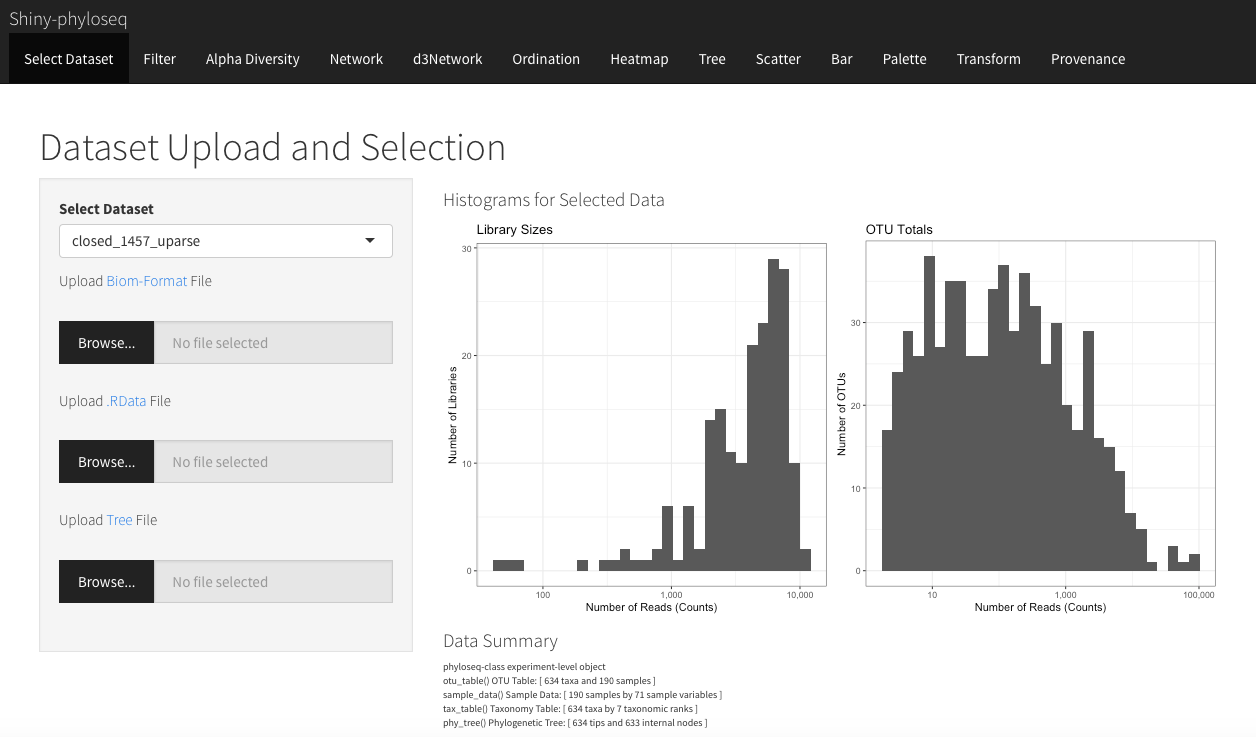The height and width of the screenshot is (737, 1256).
Task: Open the Provenance tab
Action: click(x=1088, y=59)
